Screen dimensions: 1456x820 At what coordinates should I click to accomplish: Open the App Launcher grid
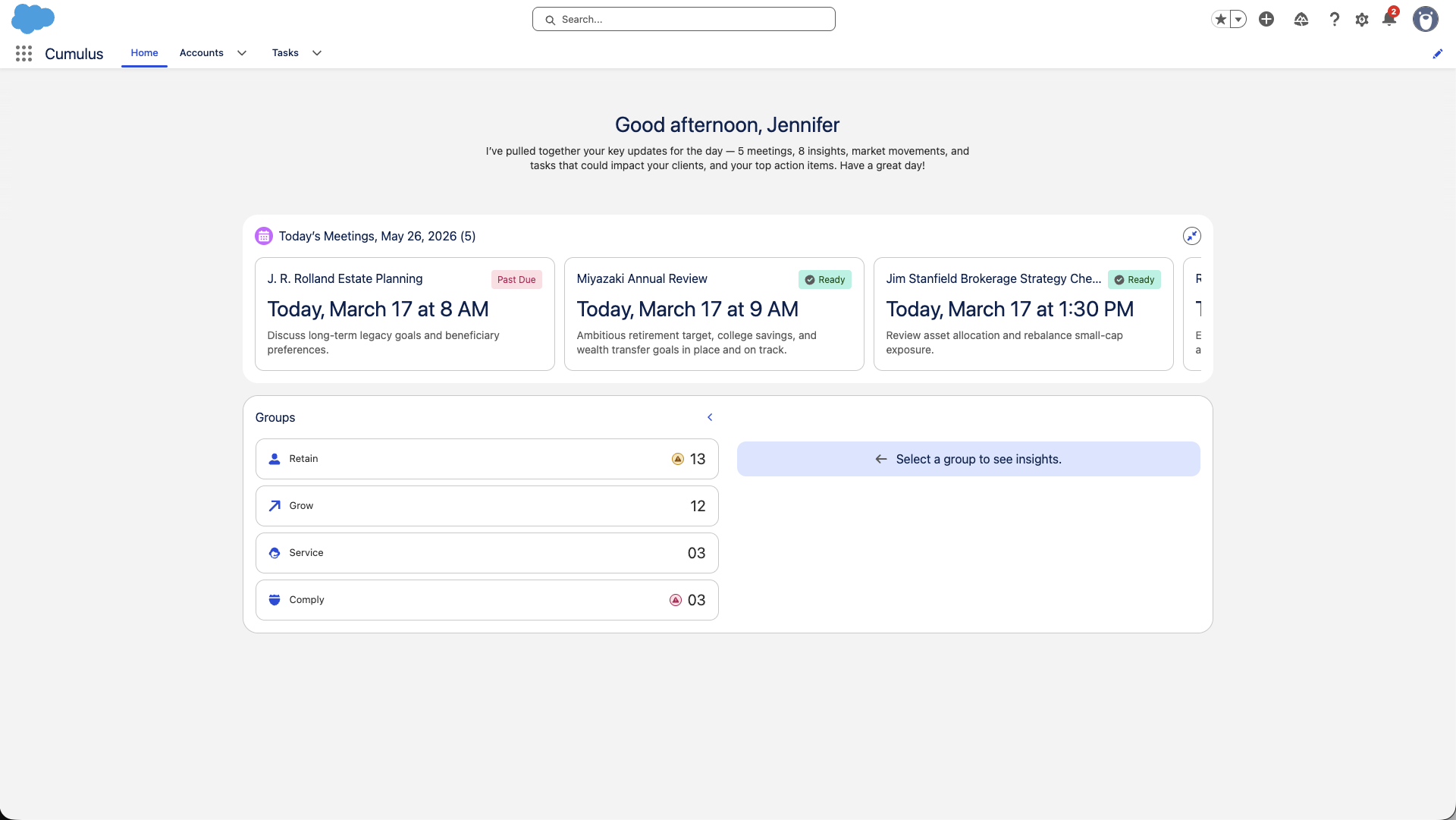[24, 53]
